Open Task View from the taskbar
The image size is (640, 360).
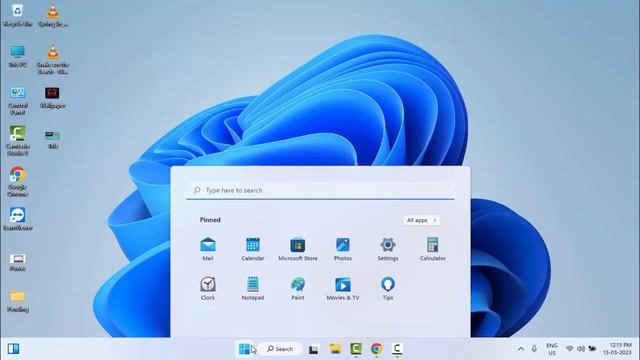(313, 349)
